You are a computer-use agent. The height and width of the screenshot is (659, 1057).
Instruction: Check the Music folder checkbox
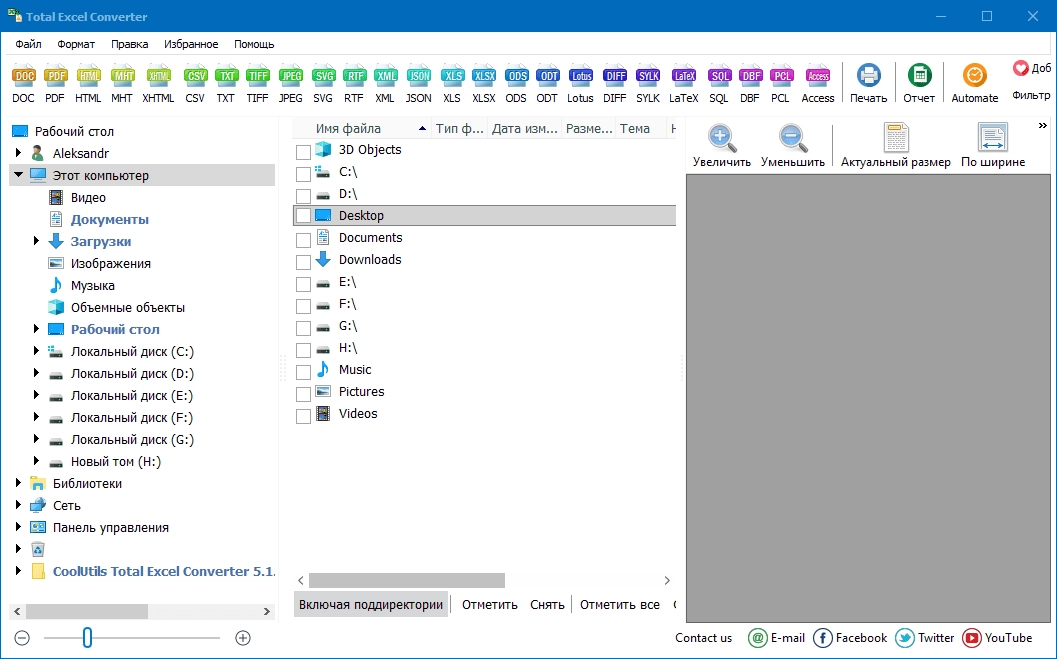coord(303,372)
